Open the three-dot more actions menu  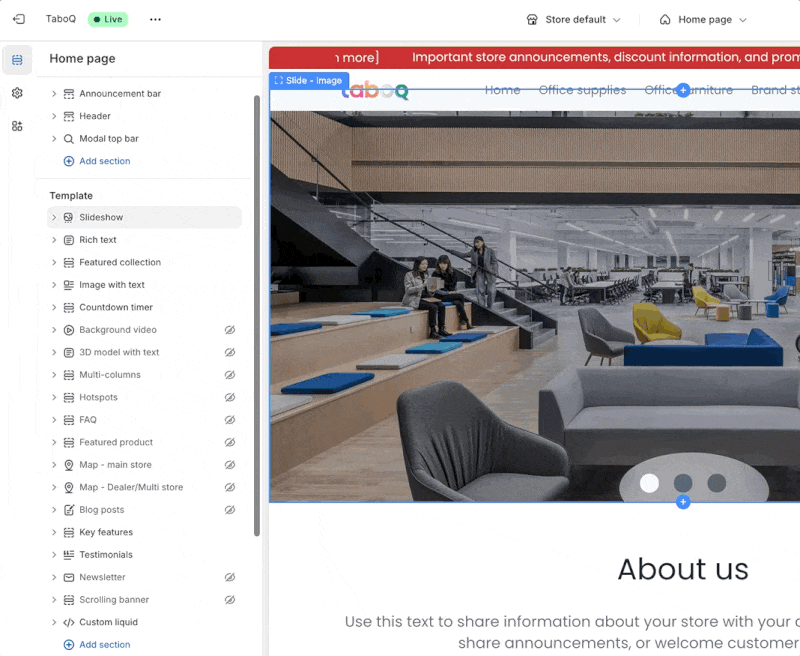(x=155, y=19)
